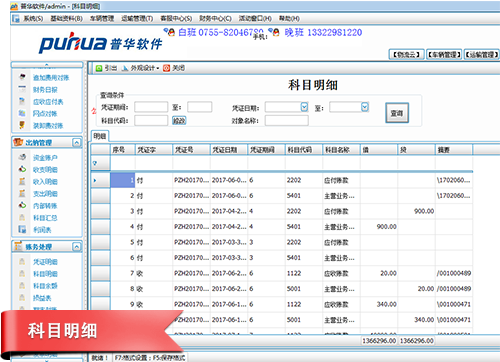Click the 【物流云】 shortcut button

tap(407, 54)
